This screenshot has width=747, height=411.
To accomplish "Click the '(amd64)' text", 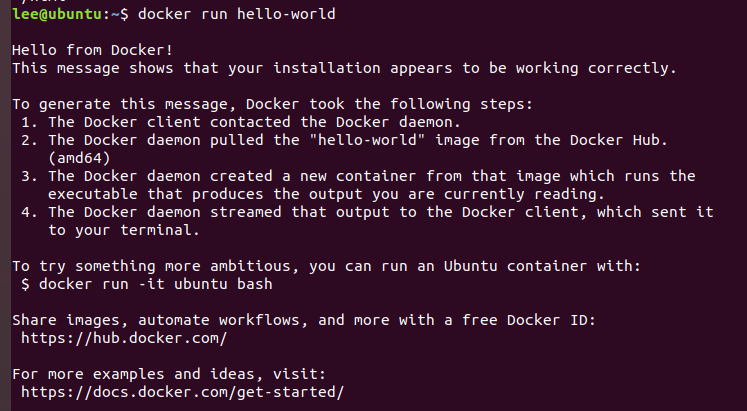I will 79,158.
